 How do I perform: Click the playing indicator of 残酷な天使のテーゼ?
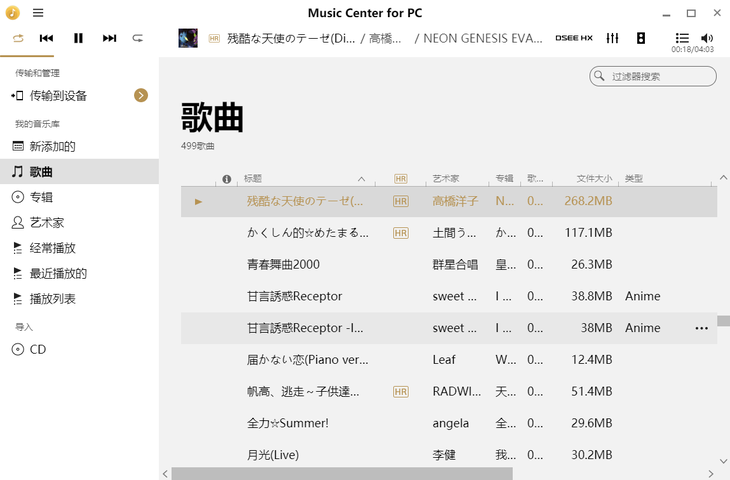click(198, 202)
